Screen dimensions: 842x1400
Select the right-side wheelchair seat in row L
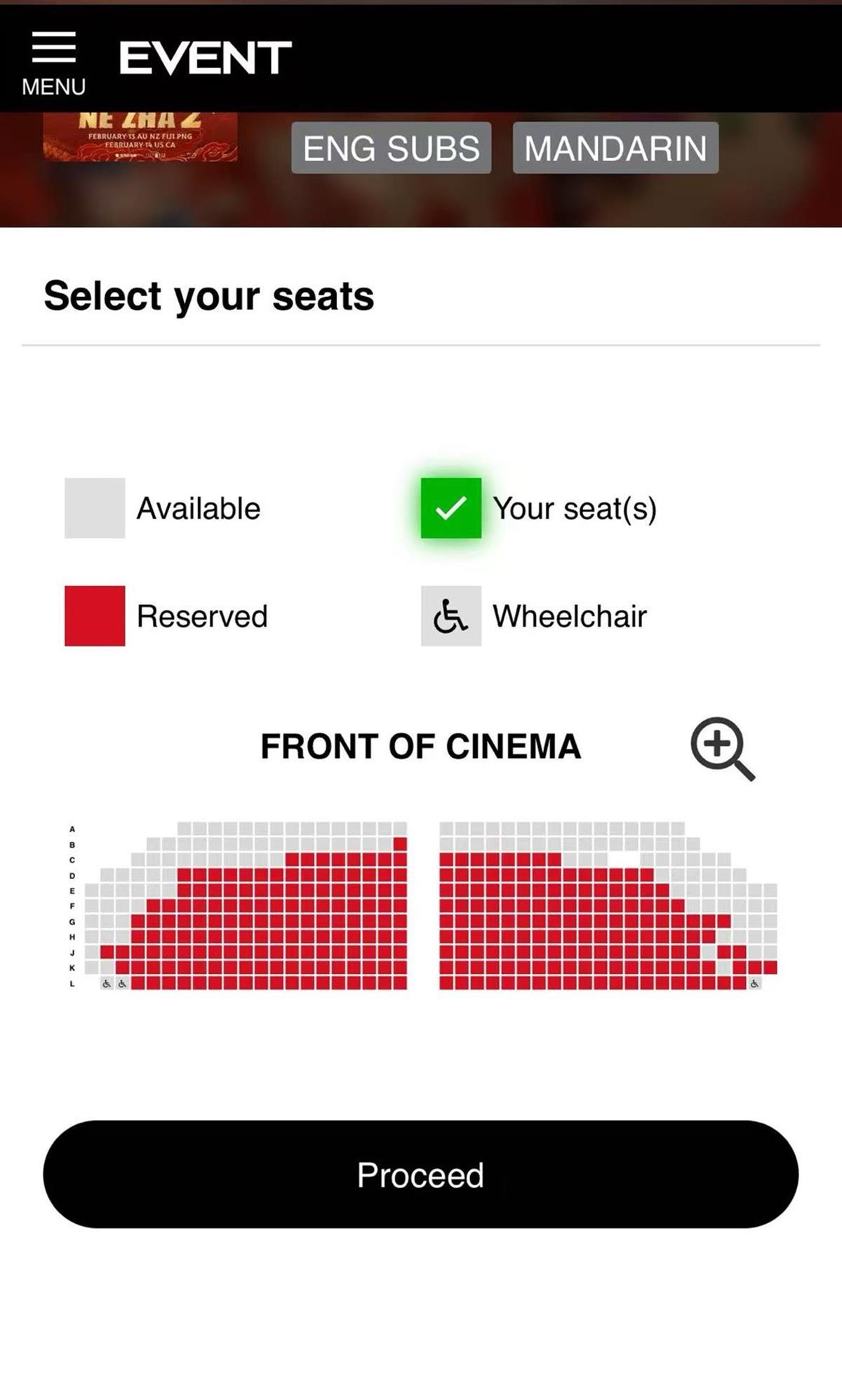click(754, 984)
